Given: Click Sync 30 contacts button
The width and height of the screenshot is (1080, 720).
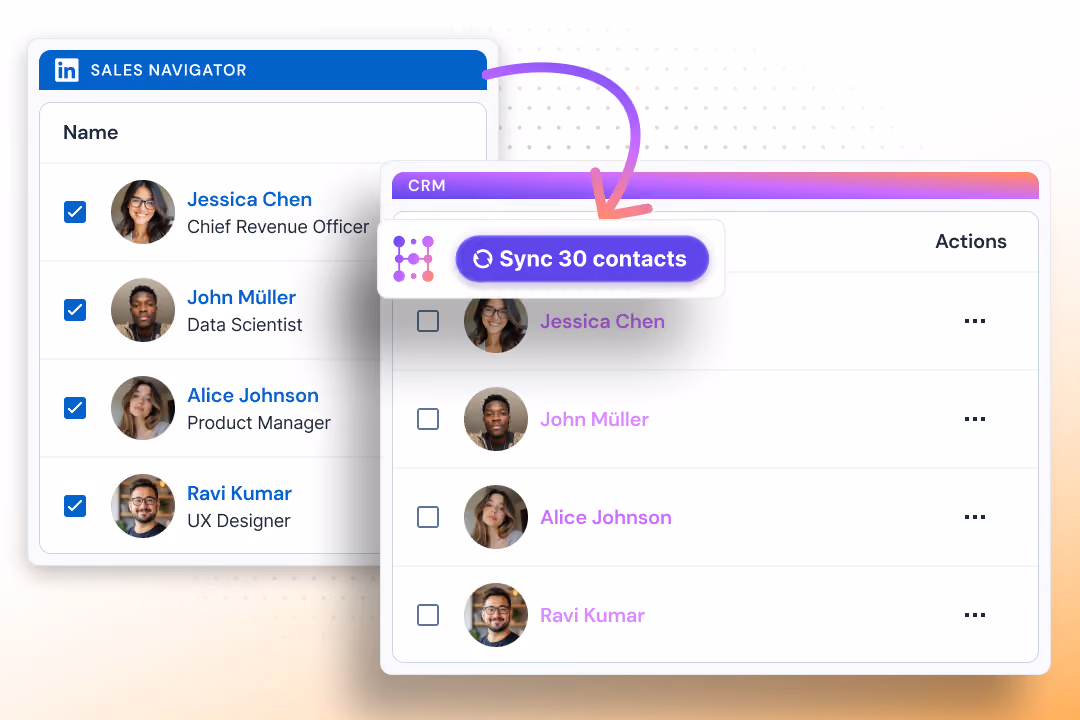Looking at the screenshot, I should coord(582,259).
